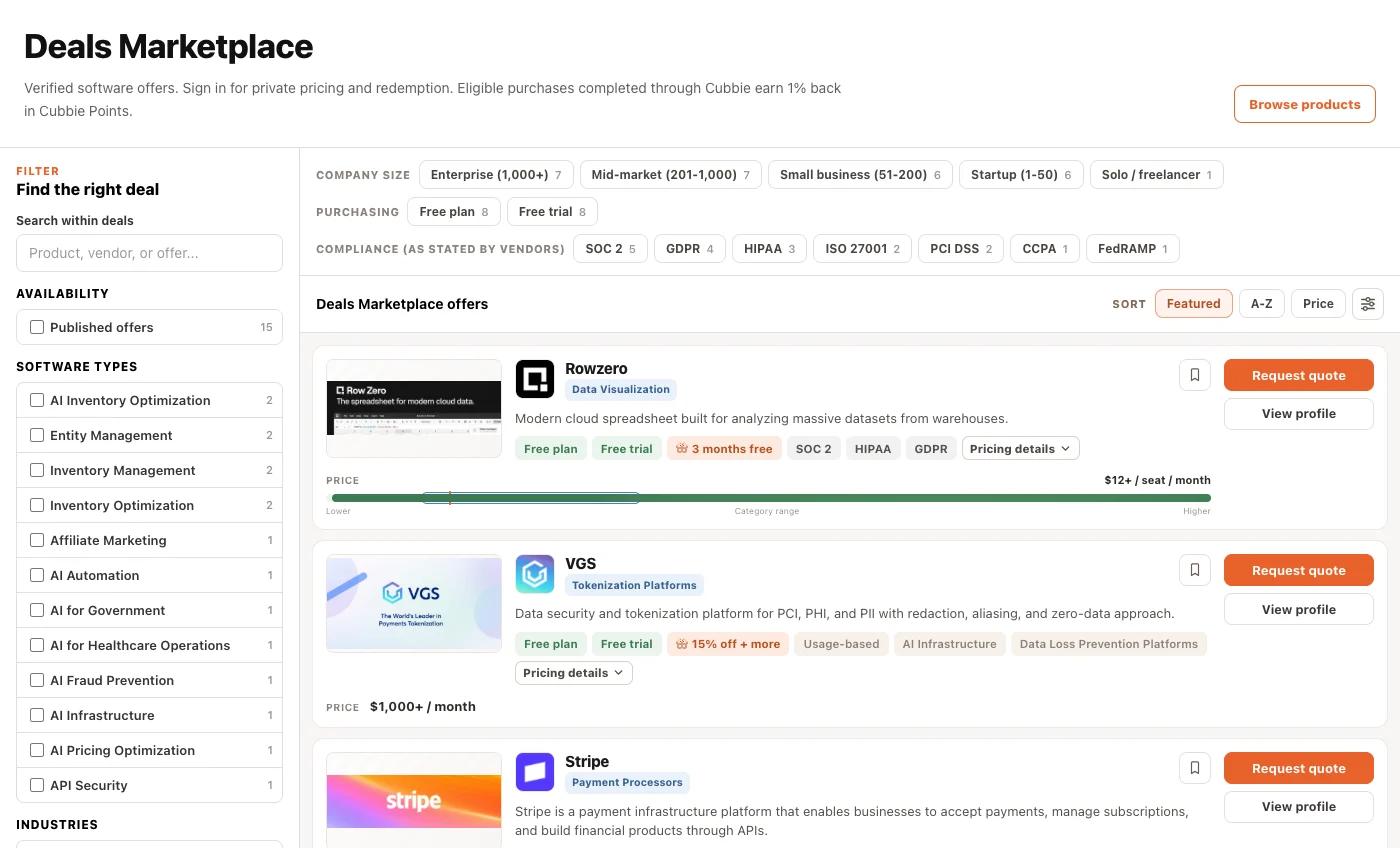Request a quote for Stripe
The width and height of the screenshot is (1400, 848).
click(x=1299, y=768)
